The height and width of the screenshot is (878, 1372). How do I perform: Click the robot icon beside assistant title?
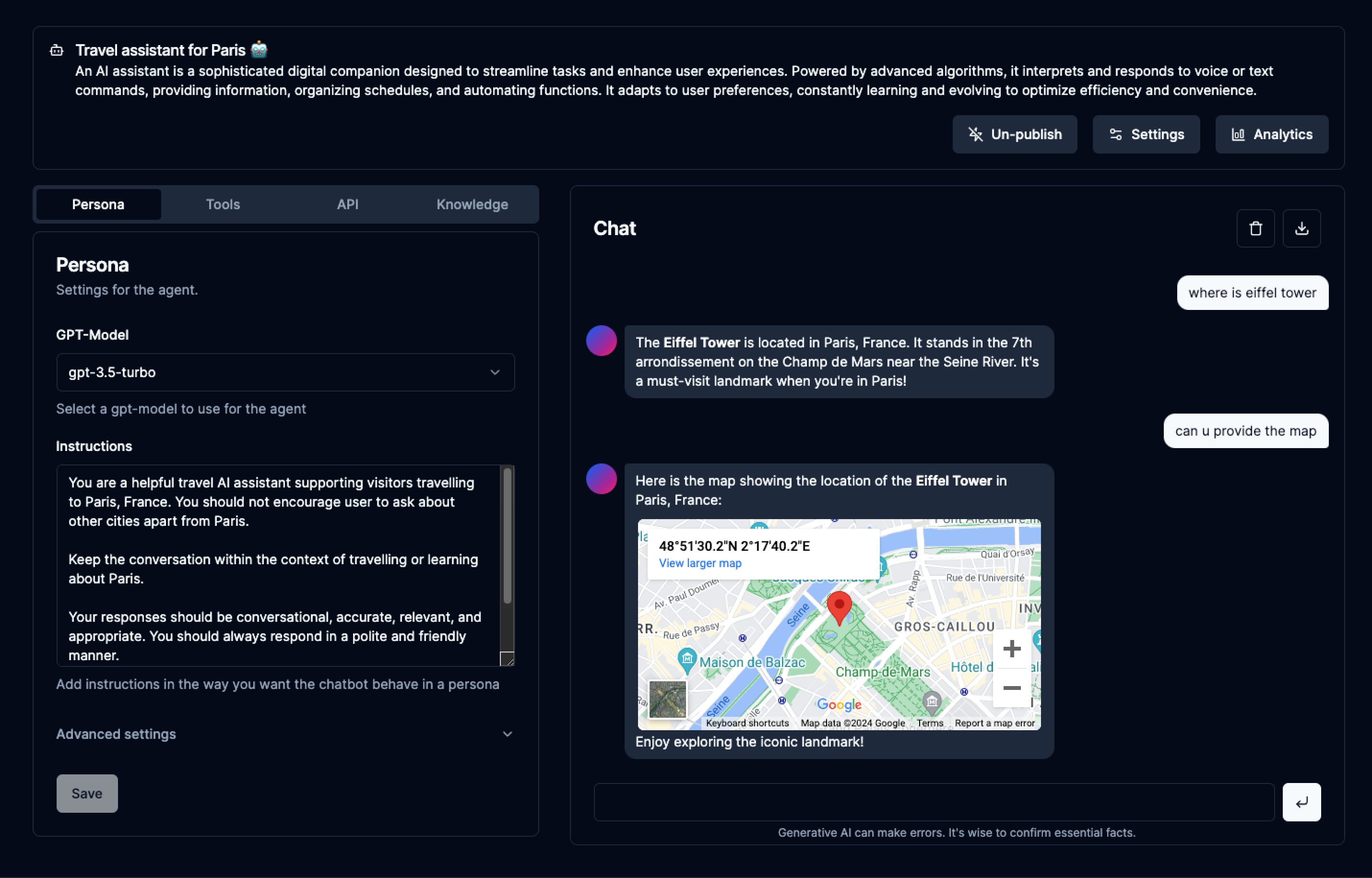point(57,50)
